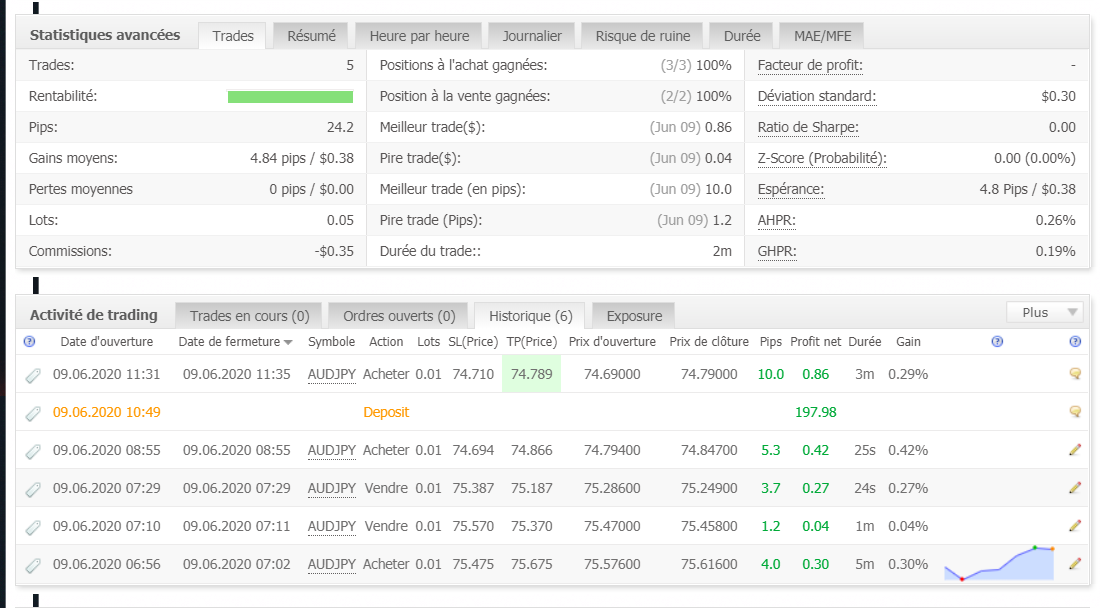Viewport: 1100px width, 608px height.
Task: Click the green Rentabilité bar
Action: coord(290,97)
